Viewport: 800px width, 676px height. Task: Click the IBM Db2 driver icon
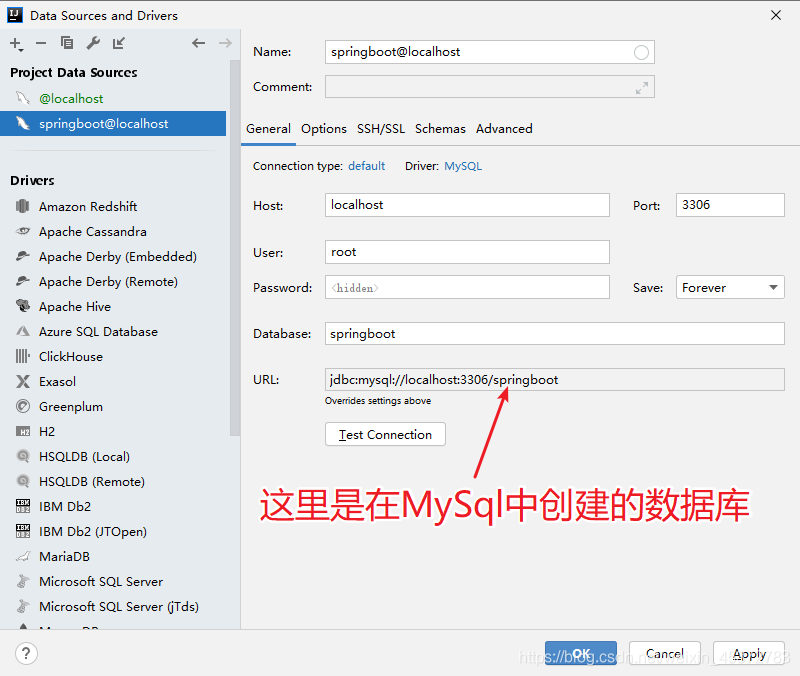[x=22, y=506]
